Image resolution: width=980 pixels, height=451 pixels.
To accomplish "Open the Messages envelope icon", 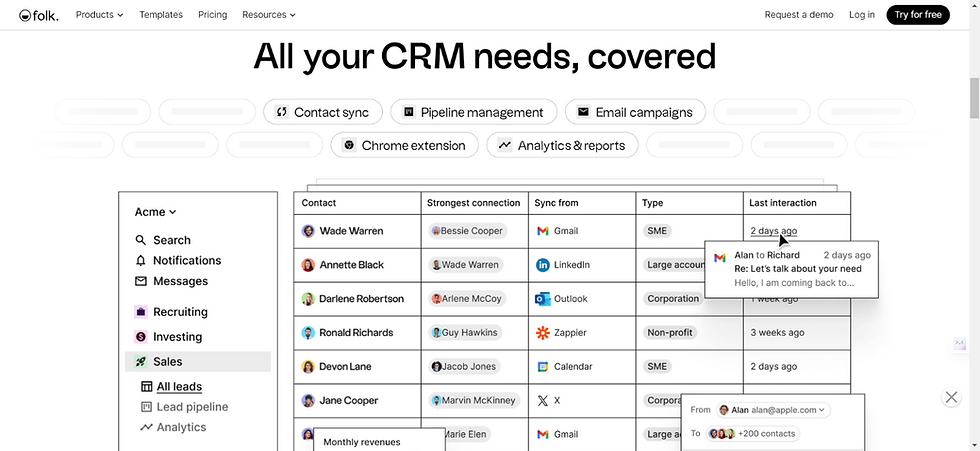I will [141, 281].
